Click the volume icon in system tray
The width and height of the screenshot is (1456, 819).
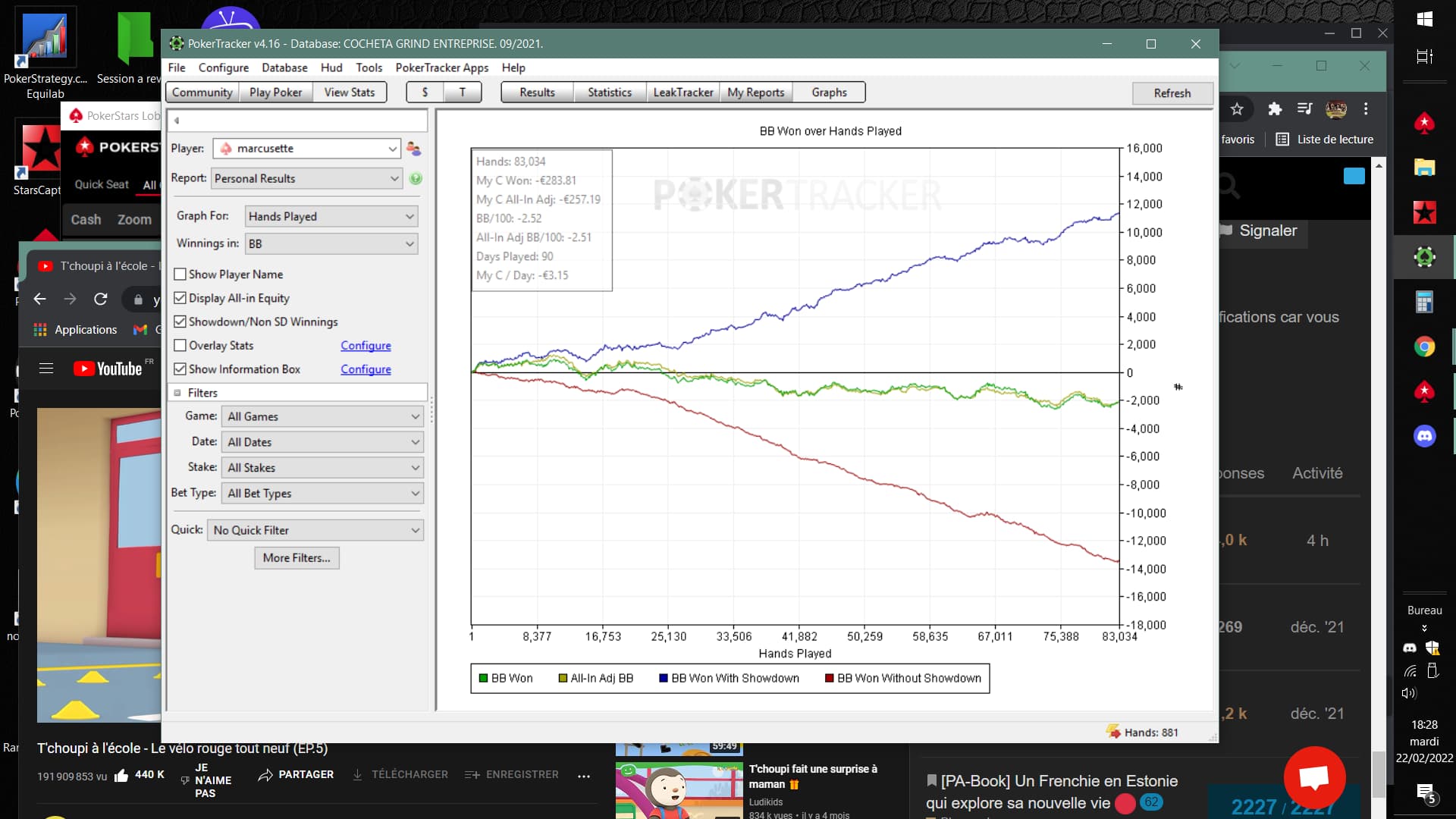tap(1408, 693)
